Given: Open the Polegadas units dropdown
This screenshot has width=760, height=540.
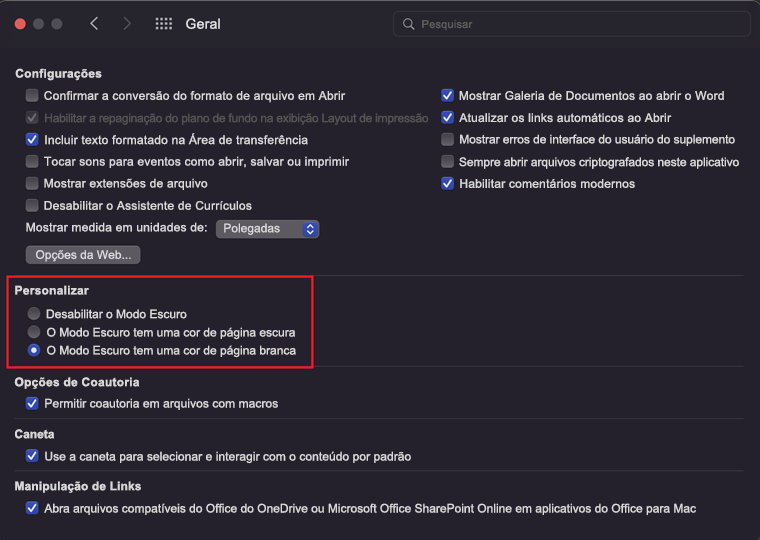Looking at the screenshot, I should pyautogui.click(x=268, y=229).
